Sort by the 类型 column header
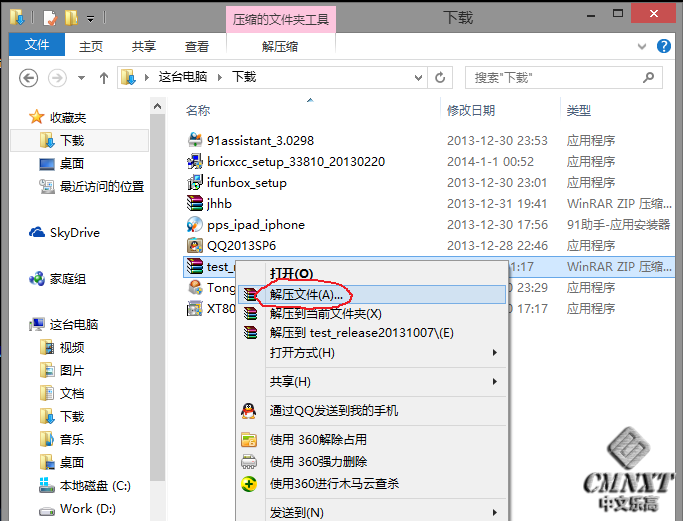This screenshot has height=521, width=683. [x=578, y=110]
